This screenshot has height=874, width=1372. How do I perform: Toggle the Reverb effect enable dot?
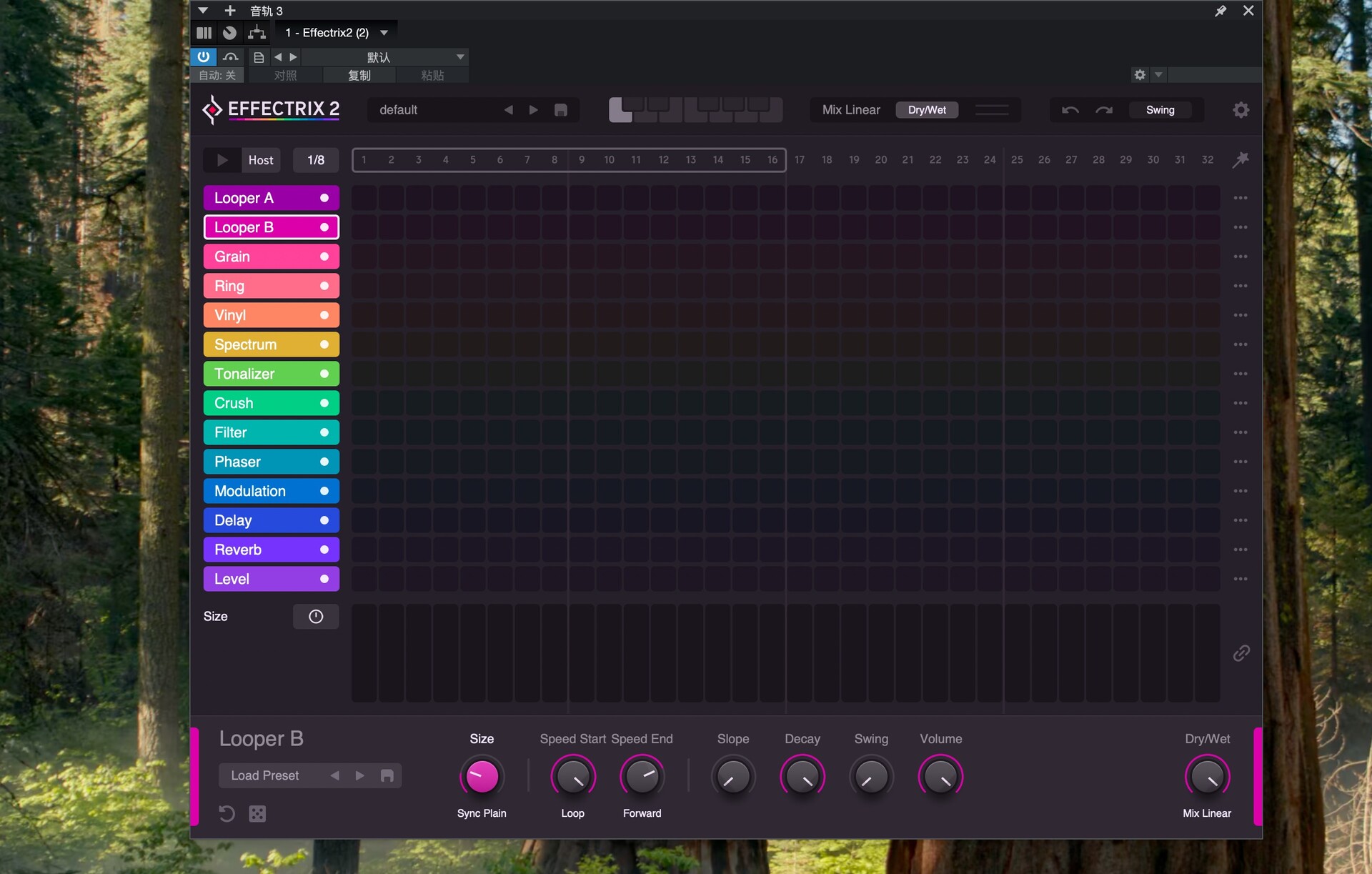click(324, 550)
